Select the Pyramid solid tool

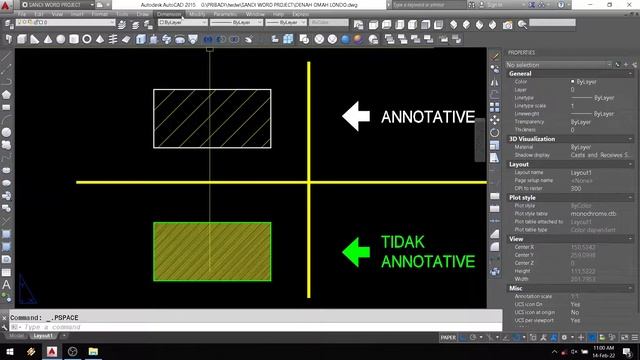pyautogui.click(x=100, y=39)
